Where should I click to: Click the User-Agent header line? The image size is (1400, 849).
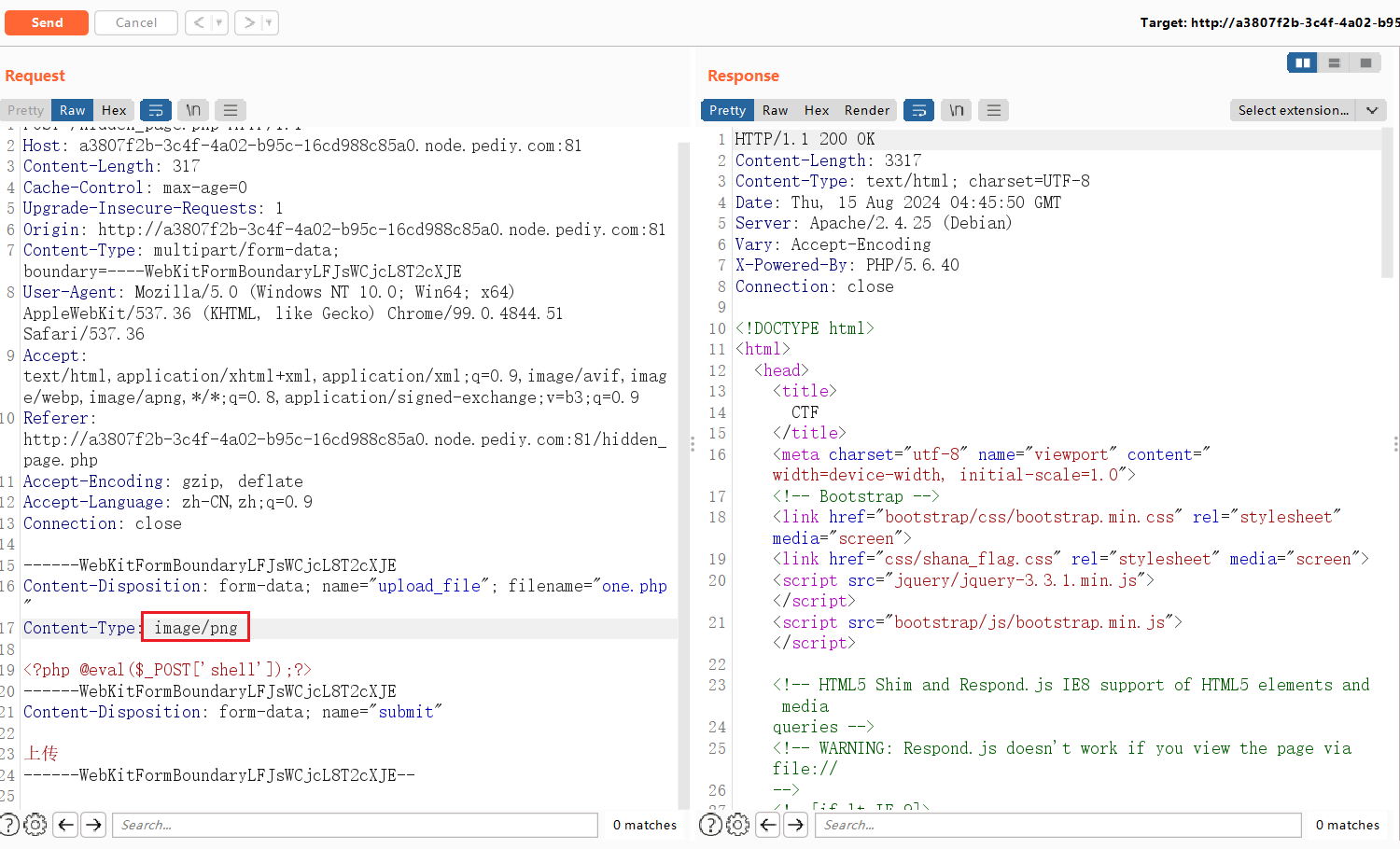(293, 313)
